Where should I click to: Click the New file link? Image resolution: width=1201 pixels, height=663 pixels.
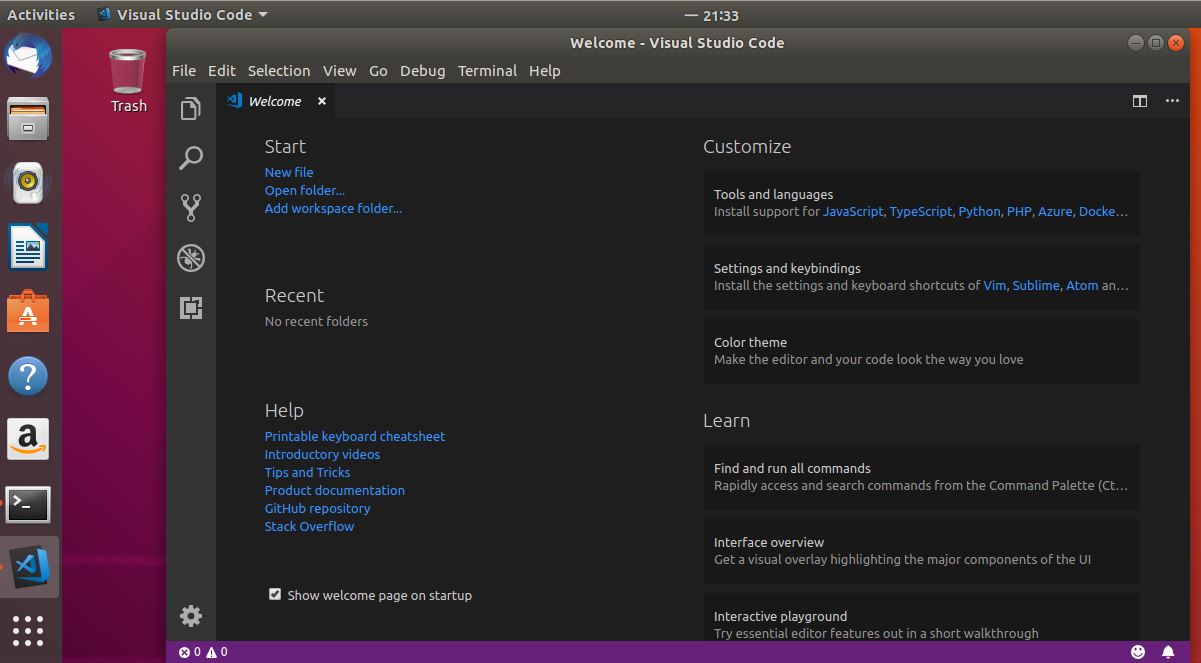click(289, 172)
